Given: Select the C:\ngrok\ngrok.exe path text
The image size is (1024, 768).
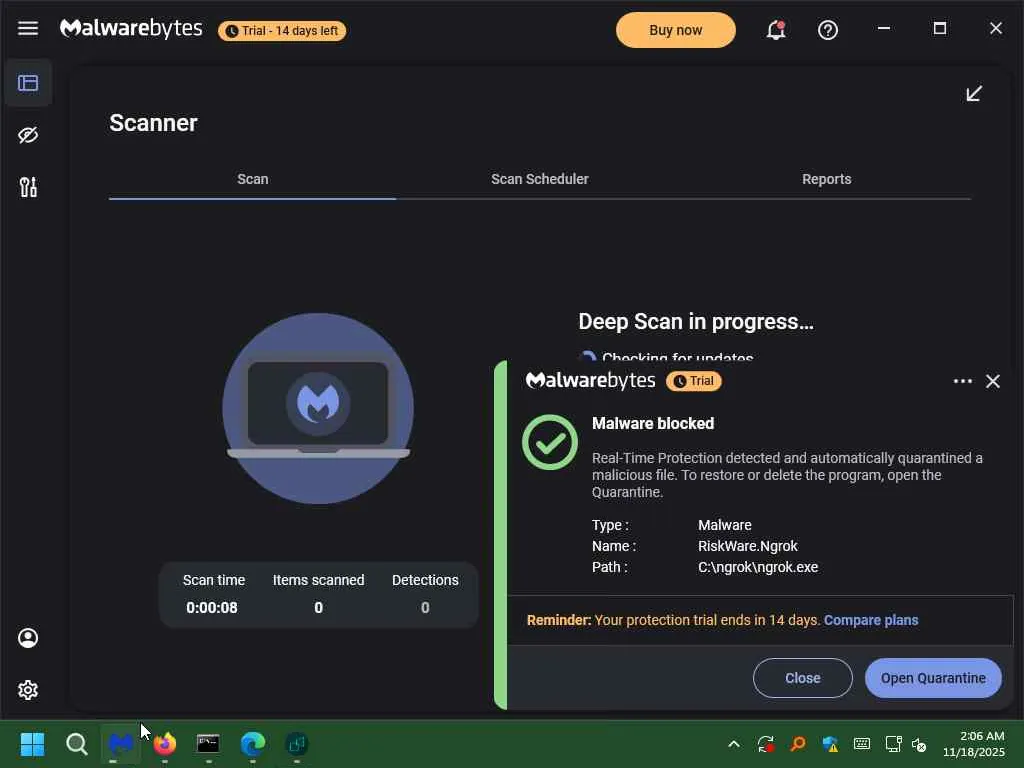Looking at the screenshot, I should (758, 567).
